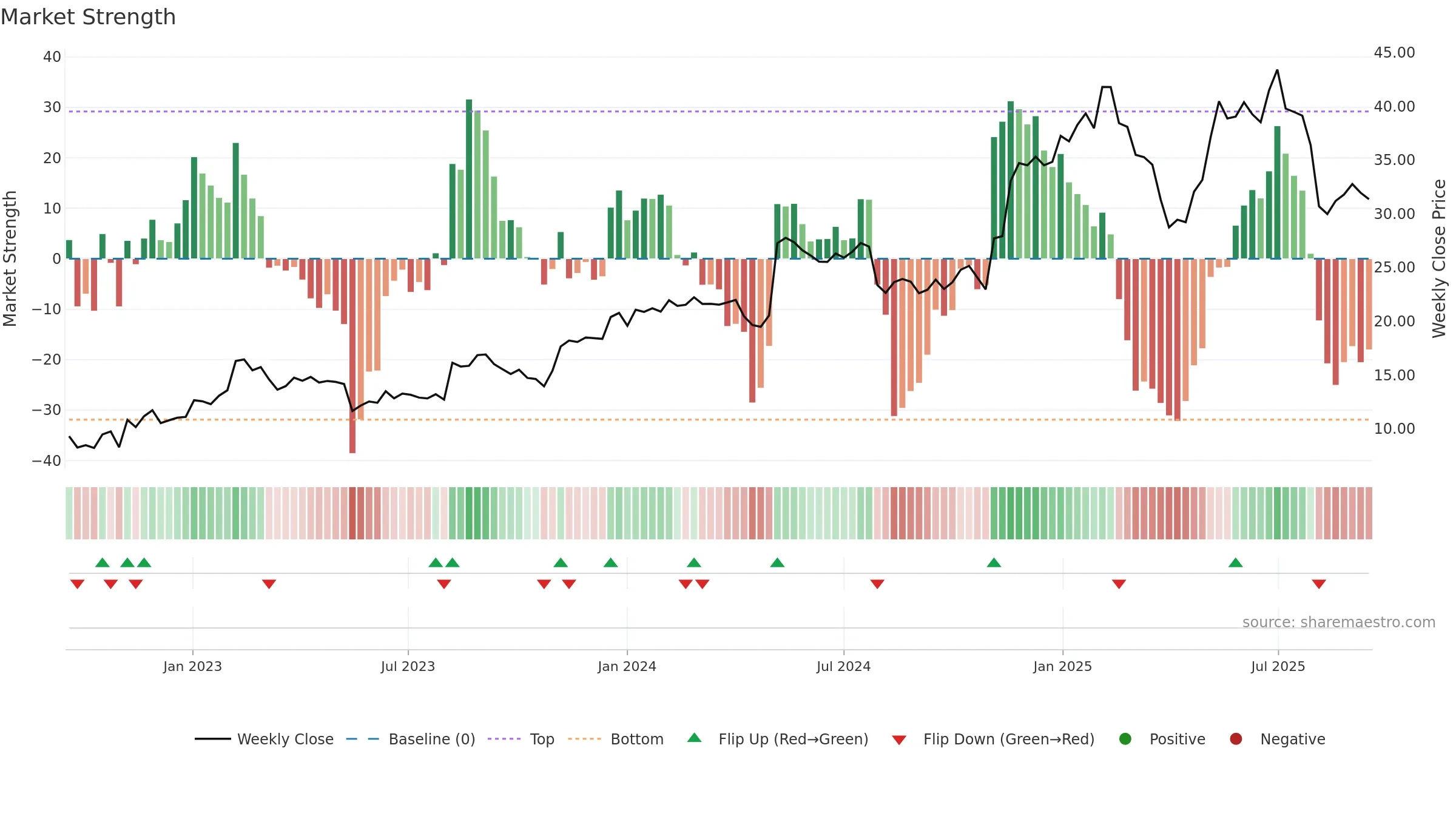Click the 15.00 price tick on right axis
Image resolution: width=1456 pixels, height=819 pixels.
click(1394, 375)
